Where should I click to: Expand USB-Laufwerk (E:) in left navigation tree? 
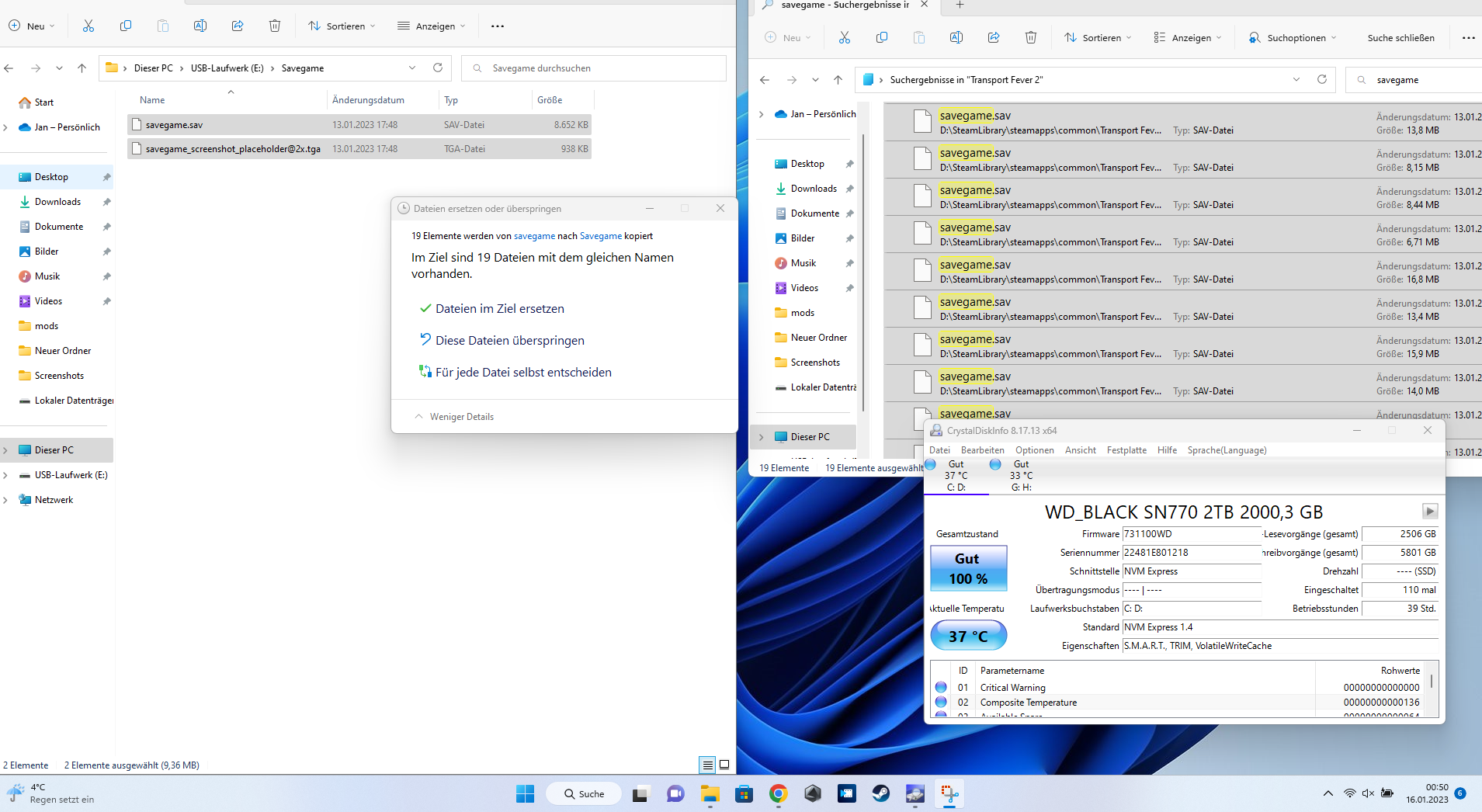pyautogui.click(x=6, y=475)
